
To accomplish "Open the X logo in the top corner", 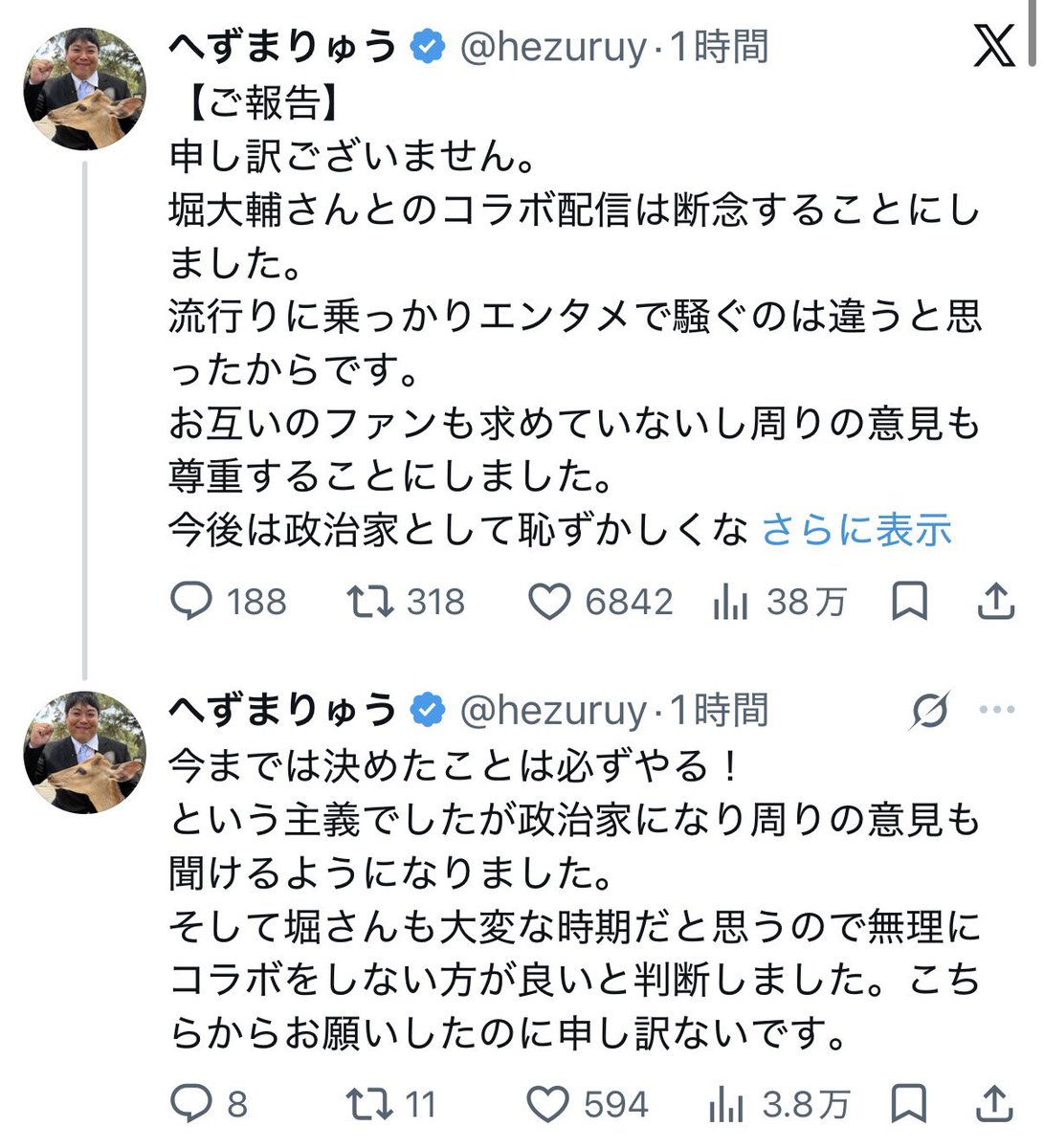I will 993,46.
